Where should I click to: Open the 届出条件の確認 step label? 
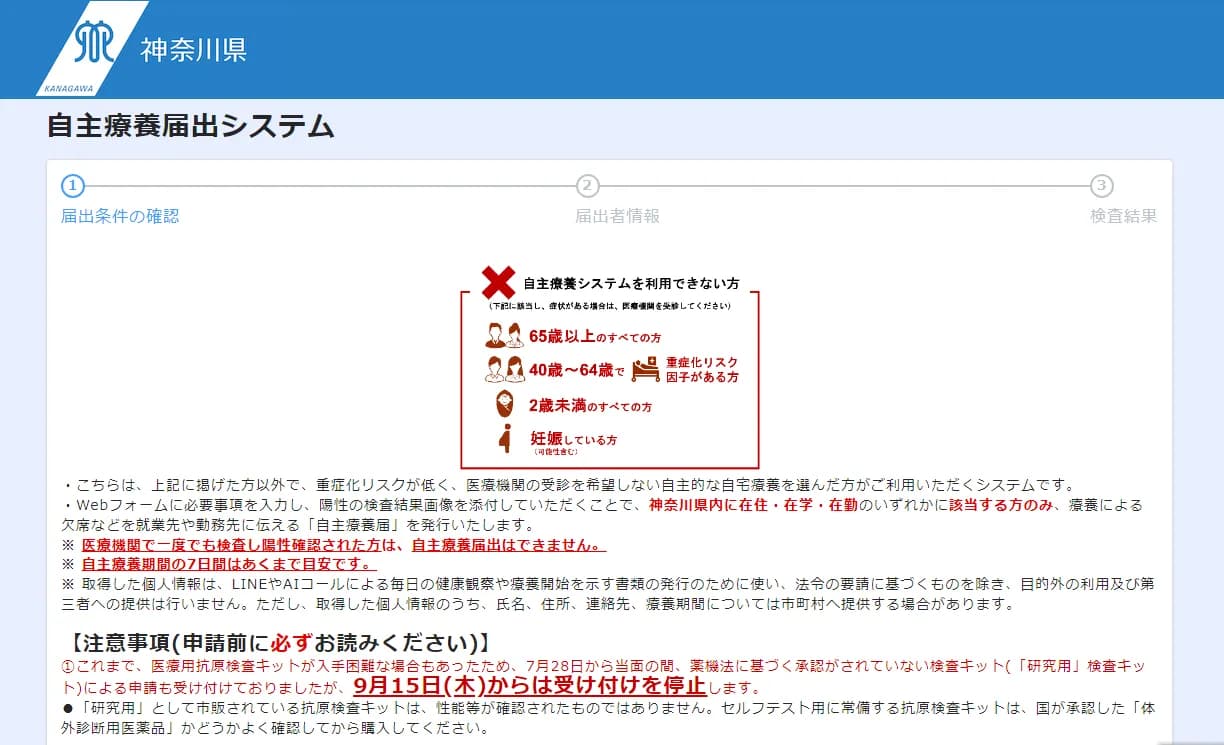(x=120, y=216)
